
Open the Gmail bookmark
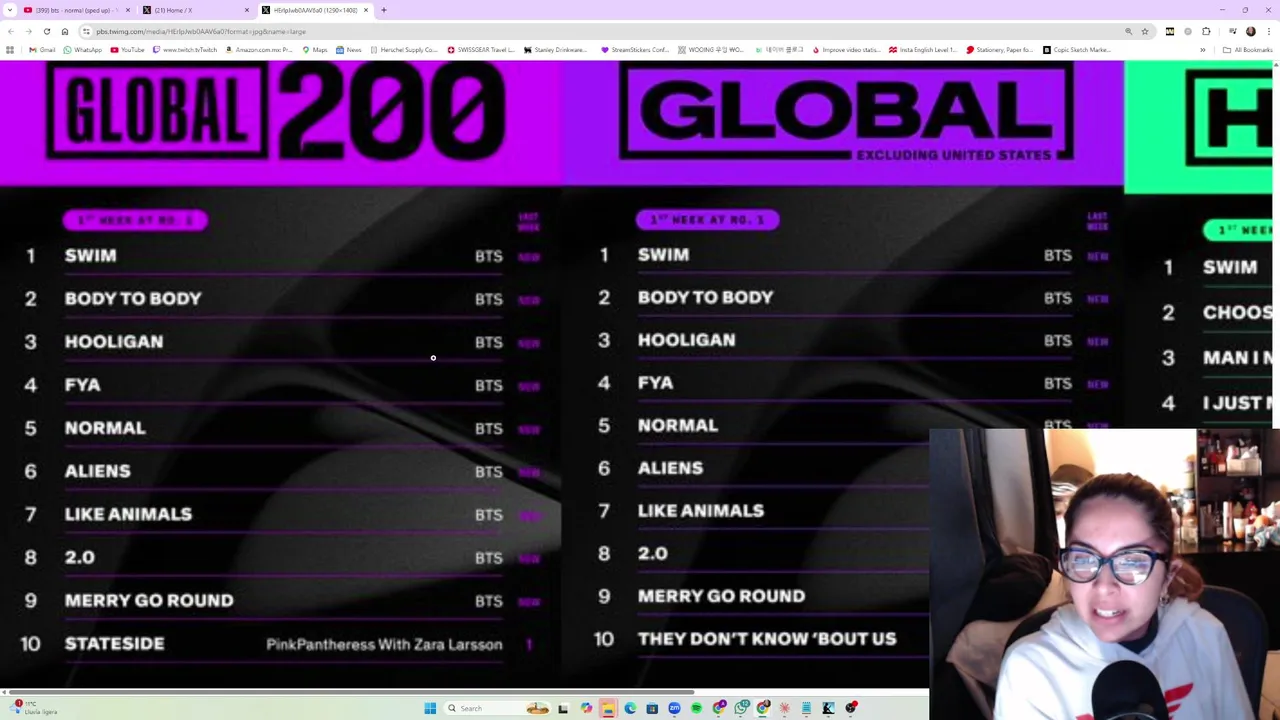tap(42, 50)
